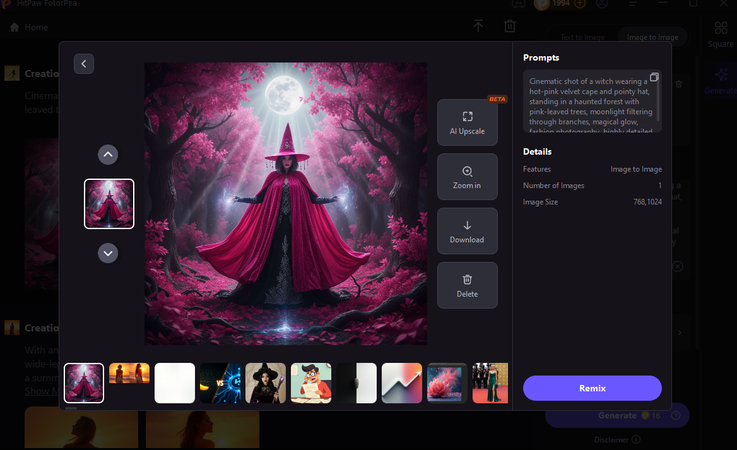Select the witch thumbnail in the side preview
Screen dimensions: 737x450
[109, 204]
